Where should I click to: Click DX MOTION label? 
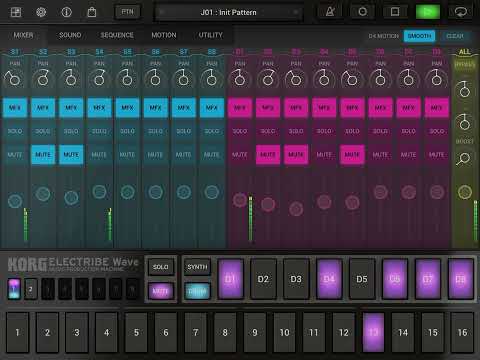(x=383, y=36)
